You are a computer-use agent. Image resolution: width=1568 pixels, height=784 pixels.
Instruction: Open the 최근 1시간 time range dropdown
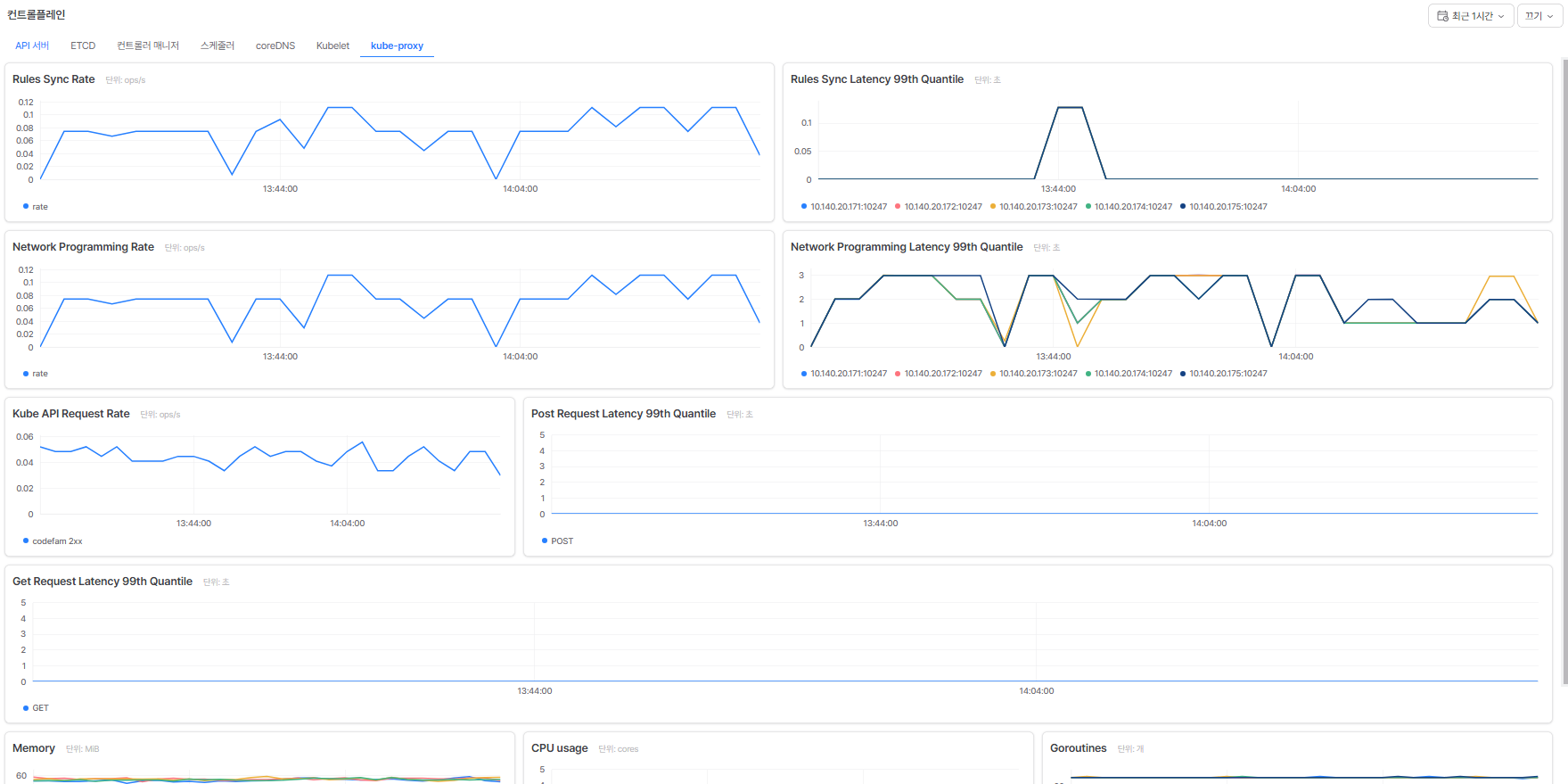pyautogui.click(x=1470, y=16)
